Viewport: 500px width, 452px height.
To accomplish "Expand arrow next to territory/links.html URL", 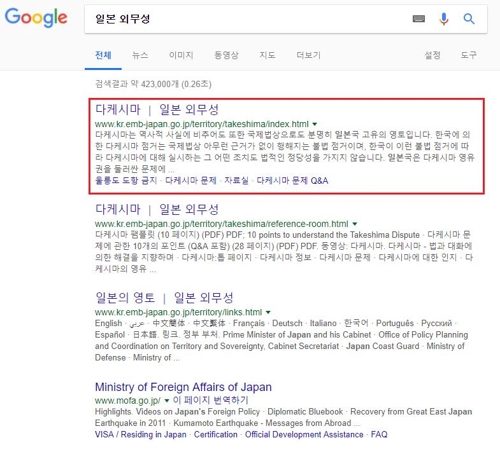I will pos(268,313).
